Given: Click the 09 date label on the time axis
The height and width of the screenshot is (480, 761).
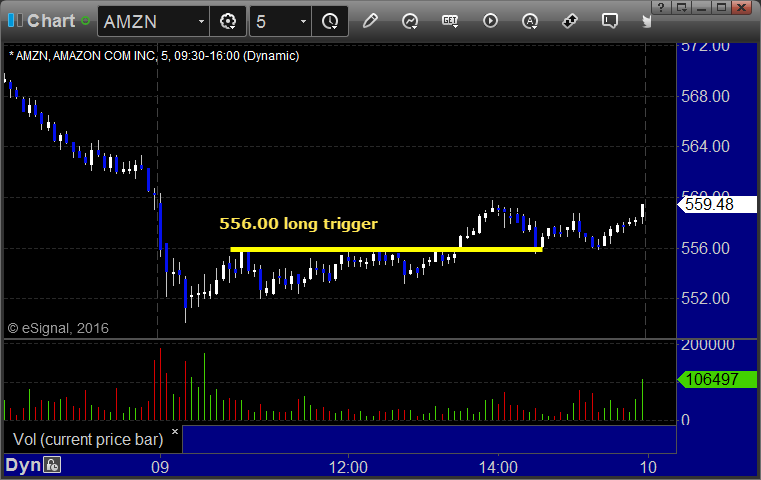Looking at the screenshot, I should click(160, 467).
